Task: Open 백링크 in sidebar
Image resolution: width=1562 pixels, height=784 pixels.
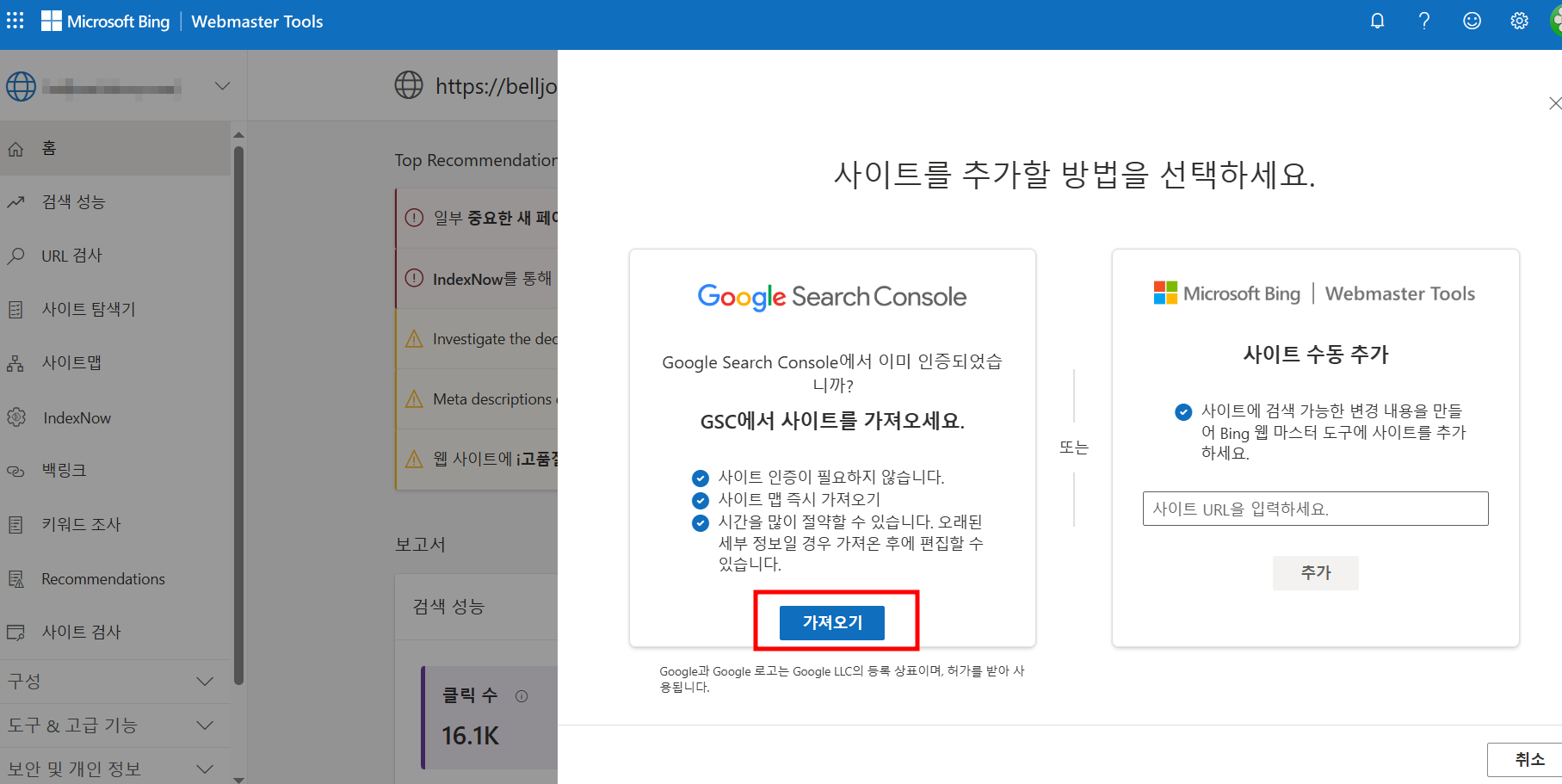Action: 115,471
